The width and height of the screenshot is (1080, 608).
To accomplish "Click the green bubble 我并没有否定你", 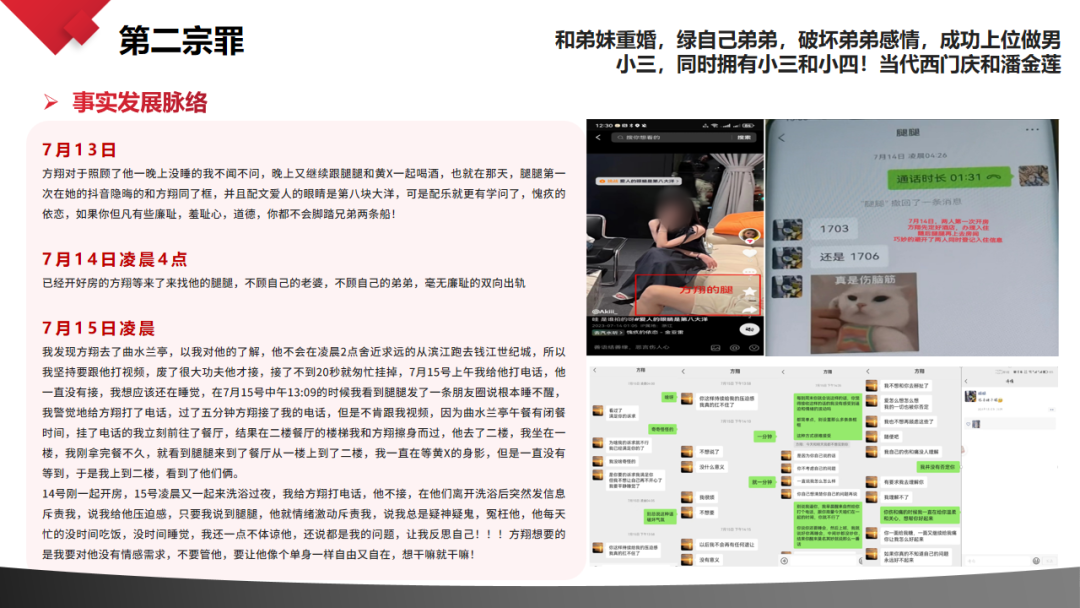I will pos(939,468).
